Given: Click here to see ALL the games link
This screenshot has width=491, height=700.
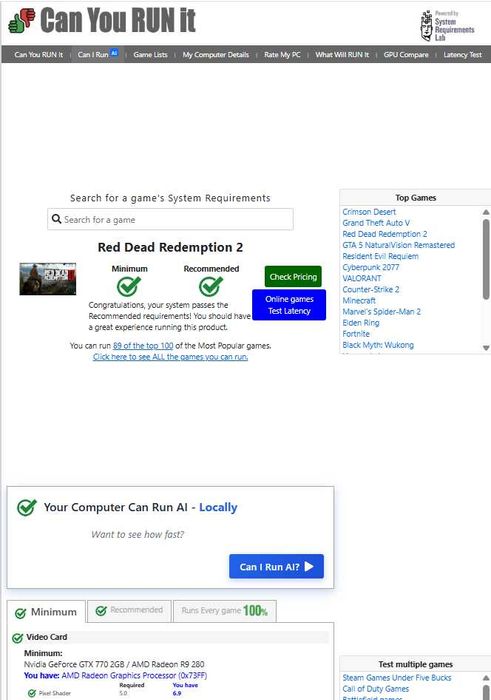Looking at the screenshot, I should [x=170, y=357].
